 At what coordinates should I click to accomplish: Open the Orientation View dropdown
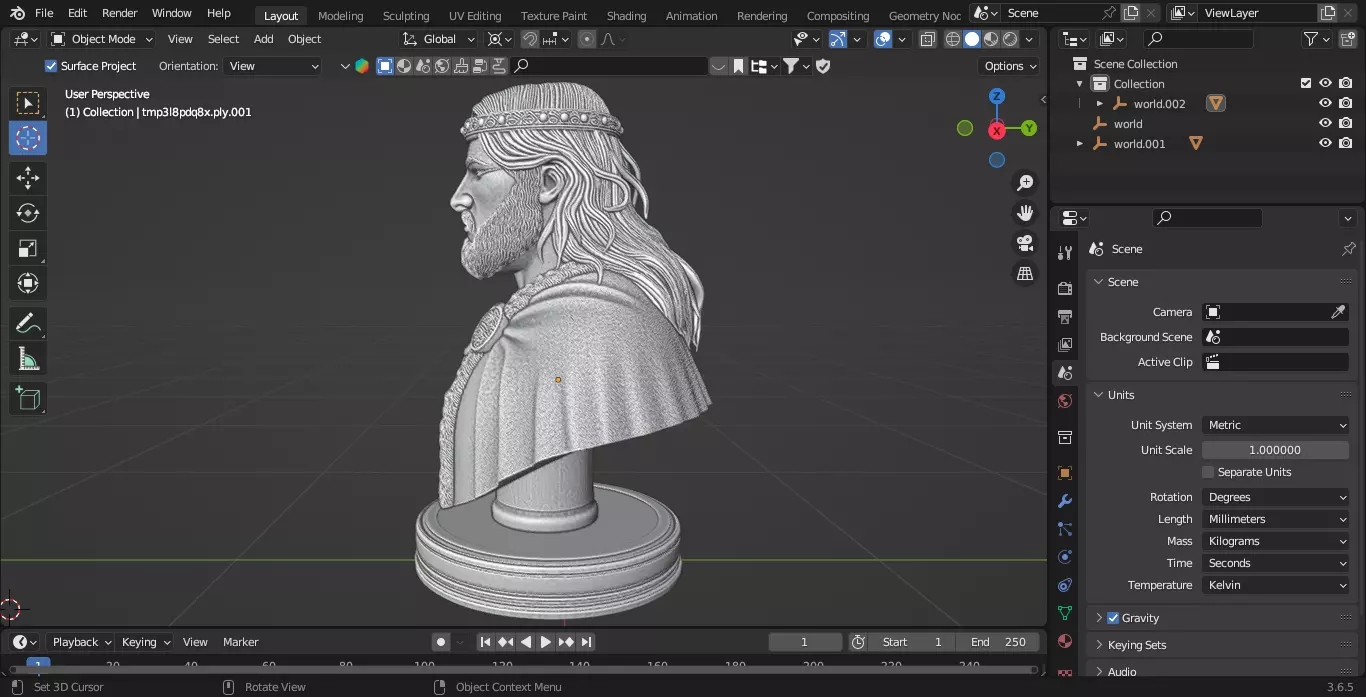(x=273, y=66)
